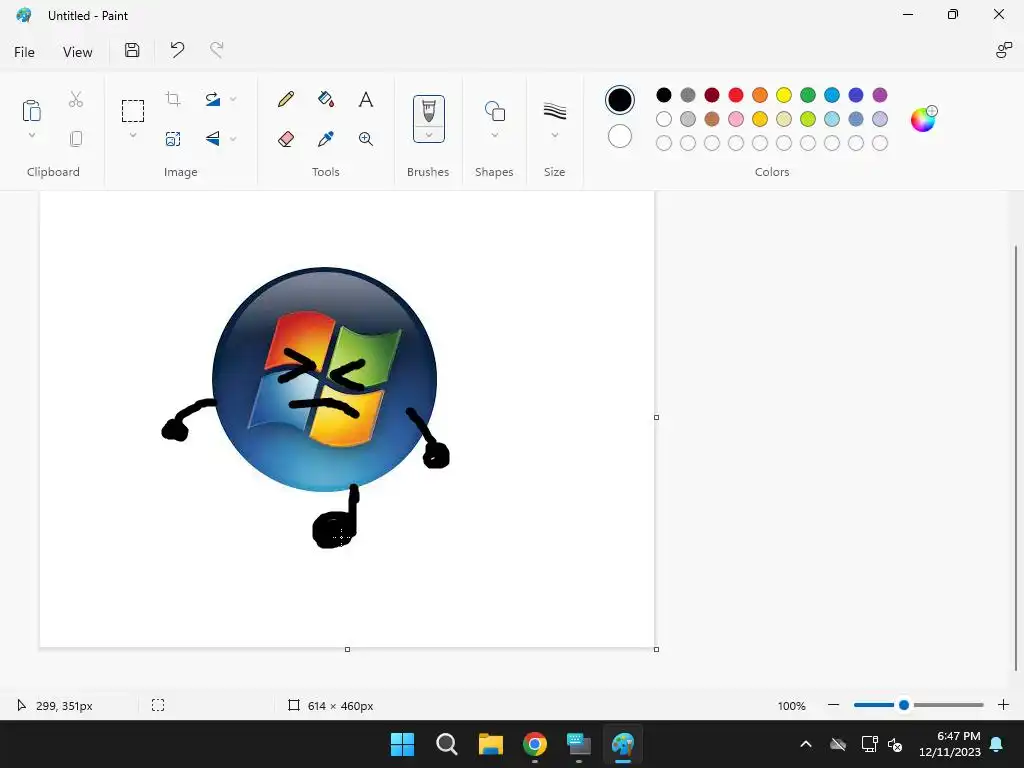Open the Edit colors wheel

(923, 120)
